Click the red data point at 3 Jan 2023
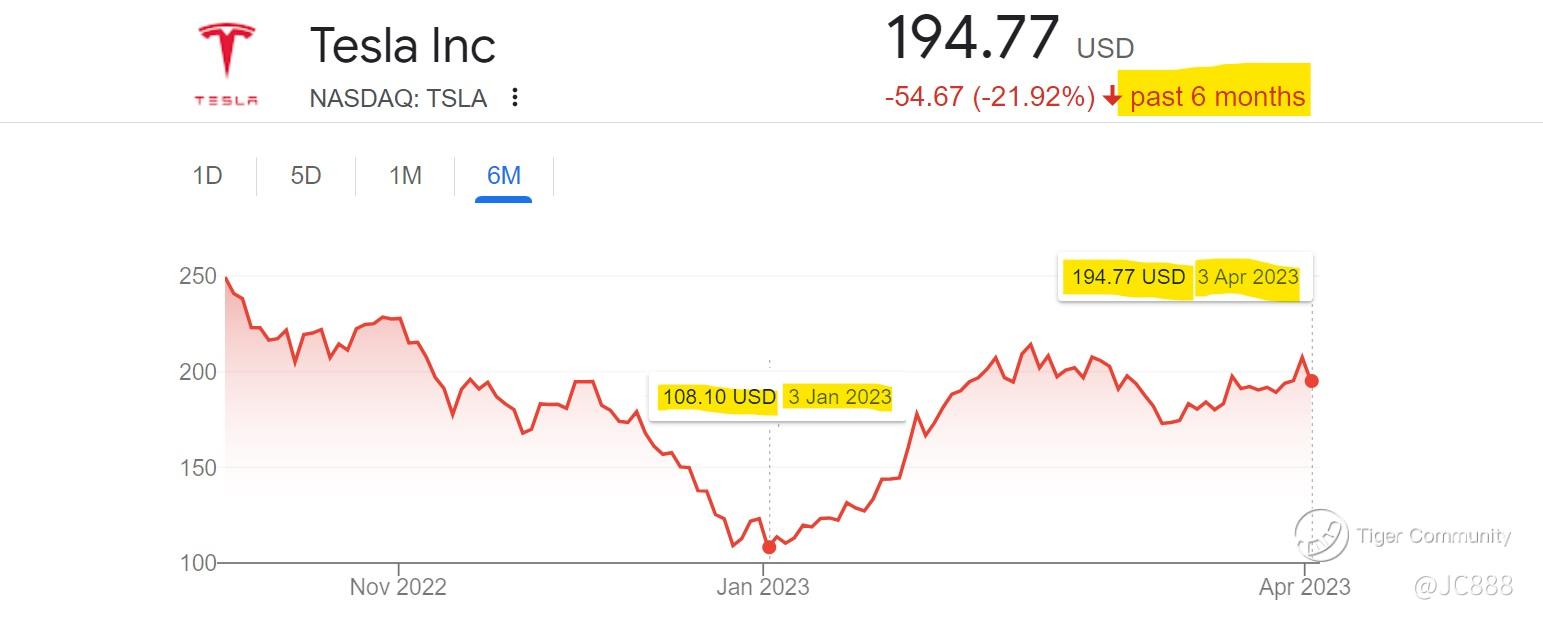1543x620 pixels. coord(769,547)
